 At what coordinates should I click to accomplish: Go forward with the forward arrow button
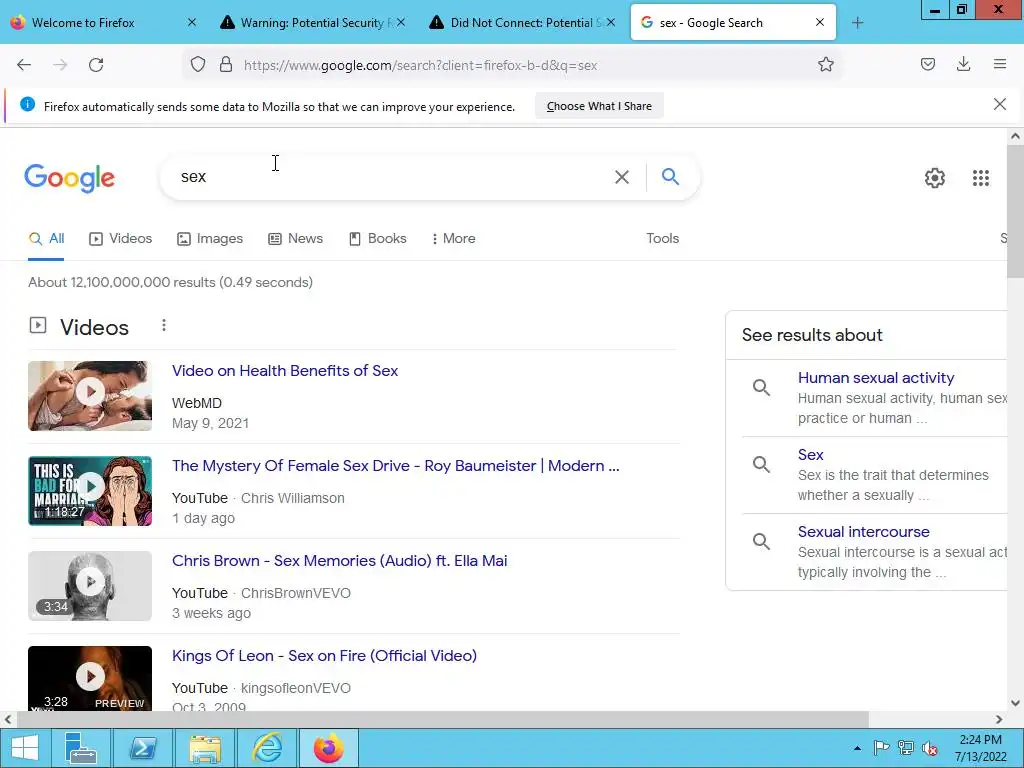60,65
